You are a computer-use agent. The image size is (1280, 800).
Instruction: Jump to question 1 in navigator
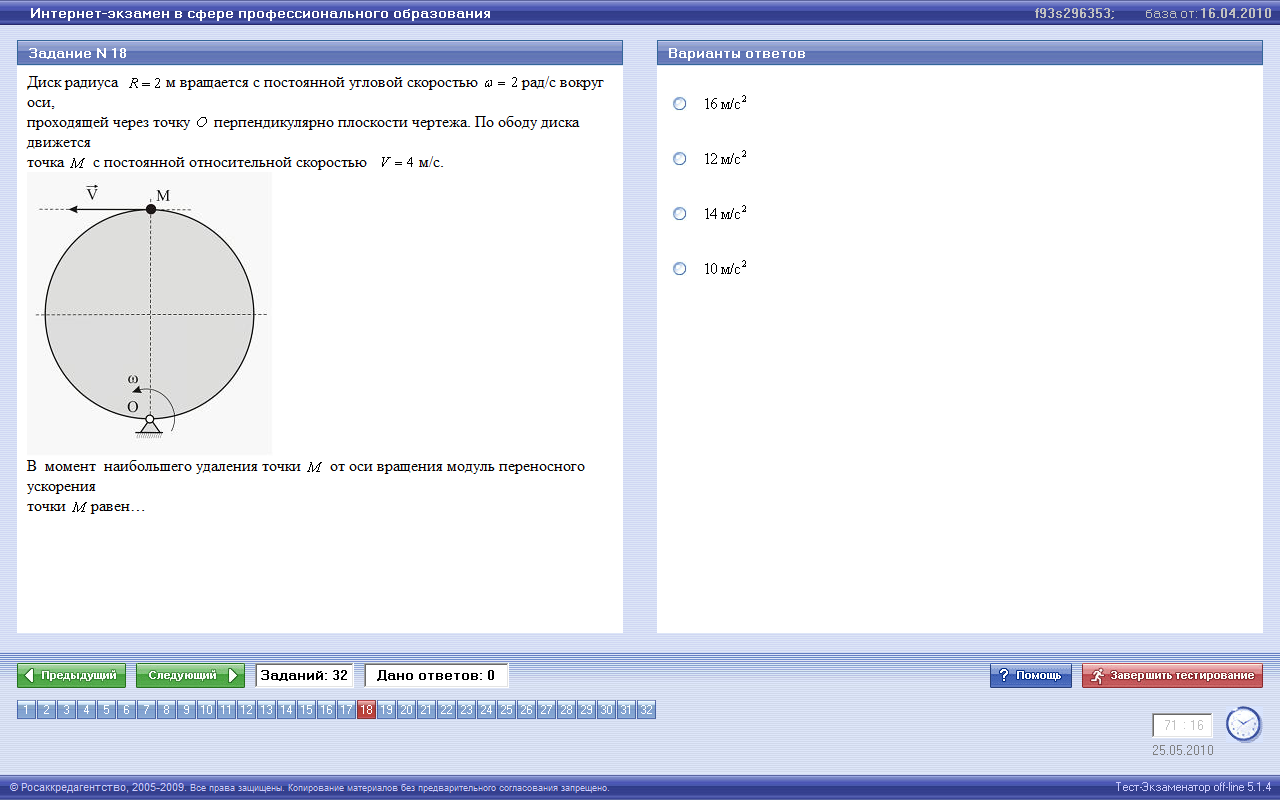pyautogui.click(x=26, y=710)
